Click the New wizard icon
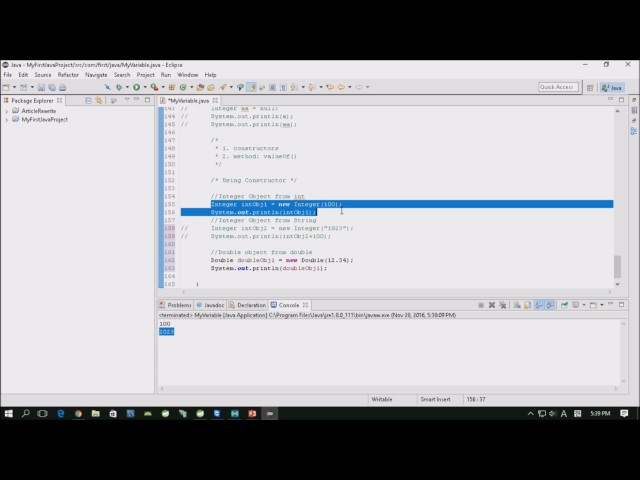640x480 pixels. (x=6, y=87)
